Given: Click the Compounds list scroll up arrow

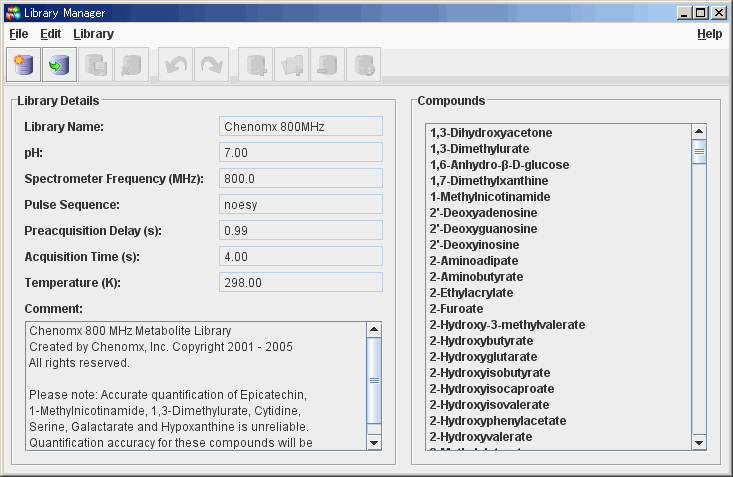Looking at the screenshot, I should tap(699, 131).
